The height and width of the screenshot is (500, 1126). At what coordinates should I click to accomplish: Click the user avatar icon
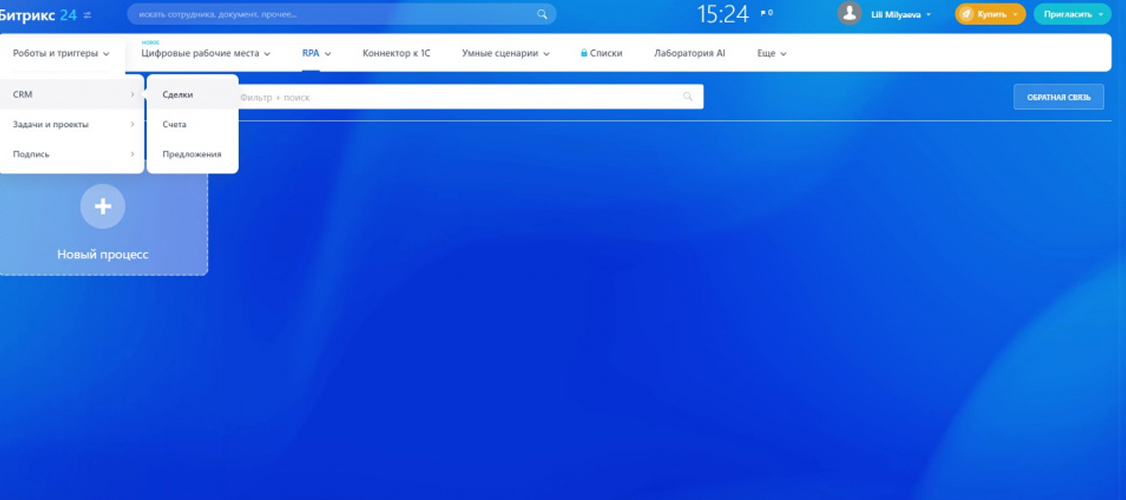coord(849,14)
